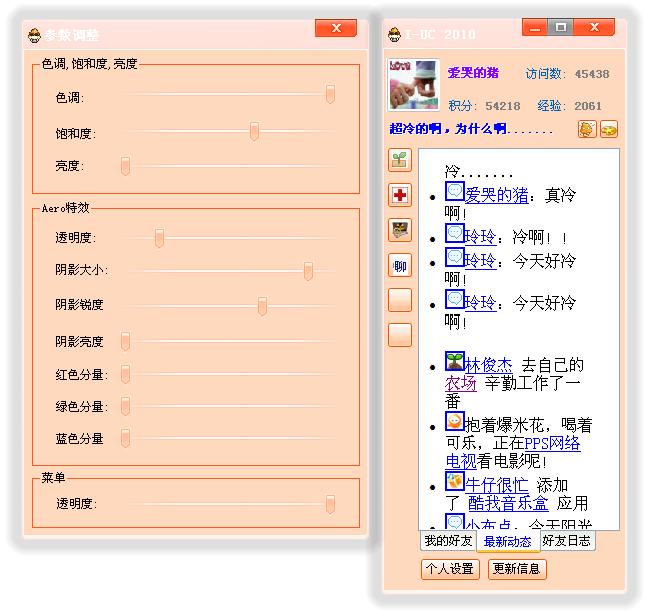Image resolution: width=646 pixels, height=615 pixels.
Task: Open the 牛仔很忙 link
Action: (497, 485)
